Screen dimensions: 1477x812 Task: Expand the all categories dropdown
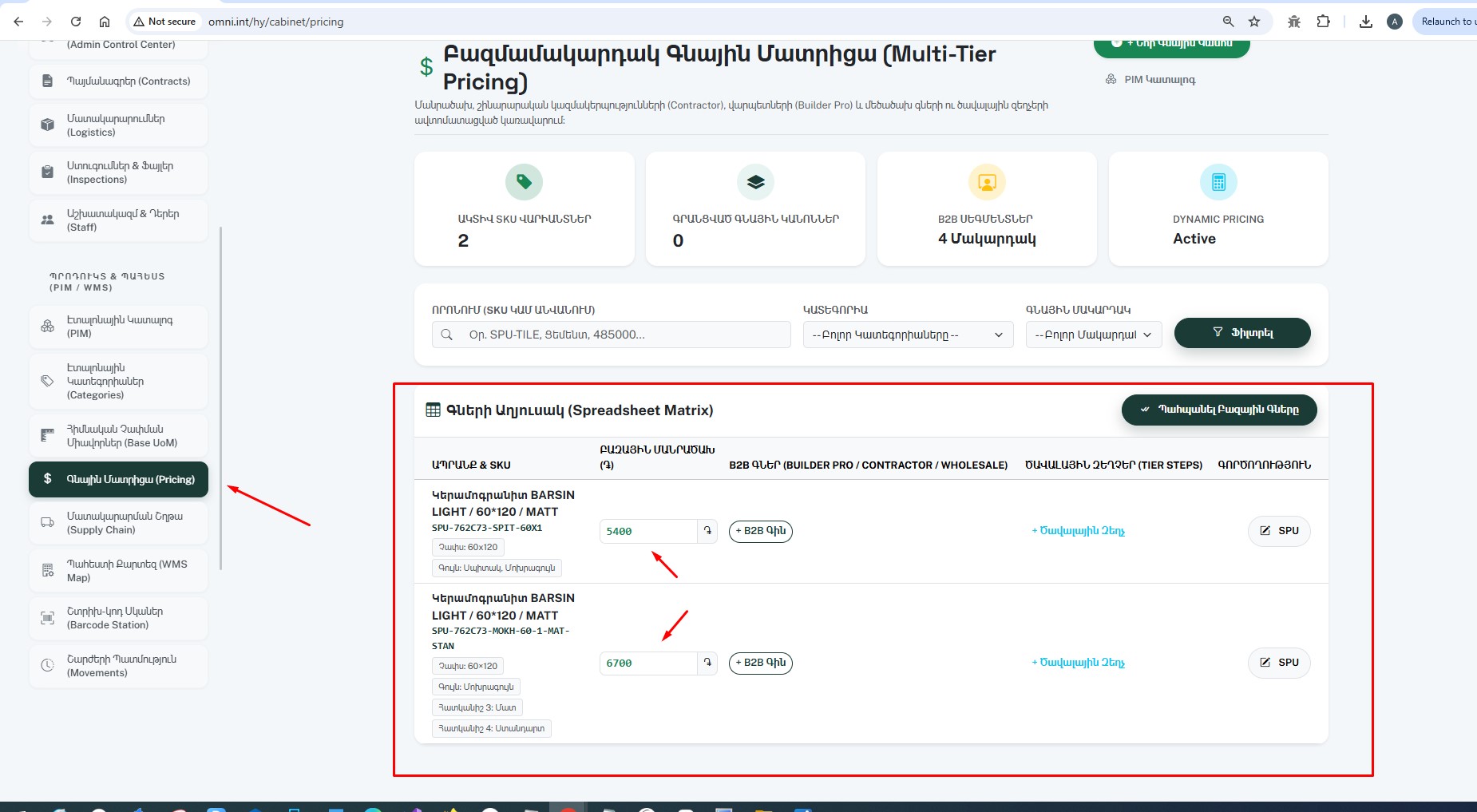[908, 335]
